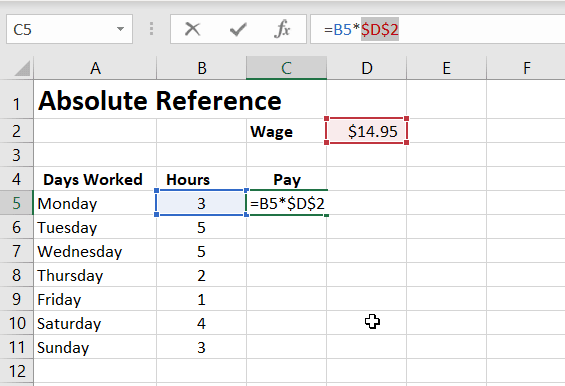Select row 7 header
This screenshot has height=386, width=565.
[17, 251]
